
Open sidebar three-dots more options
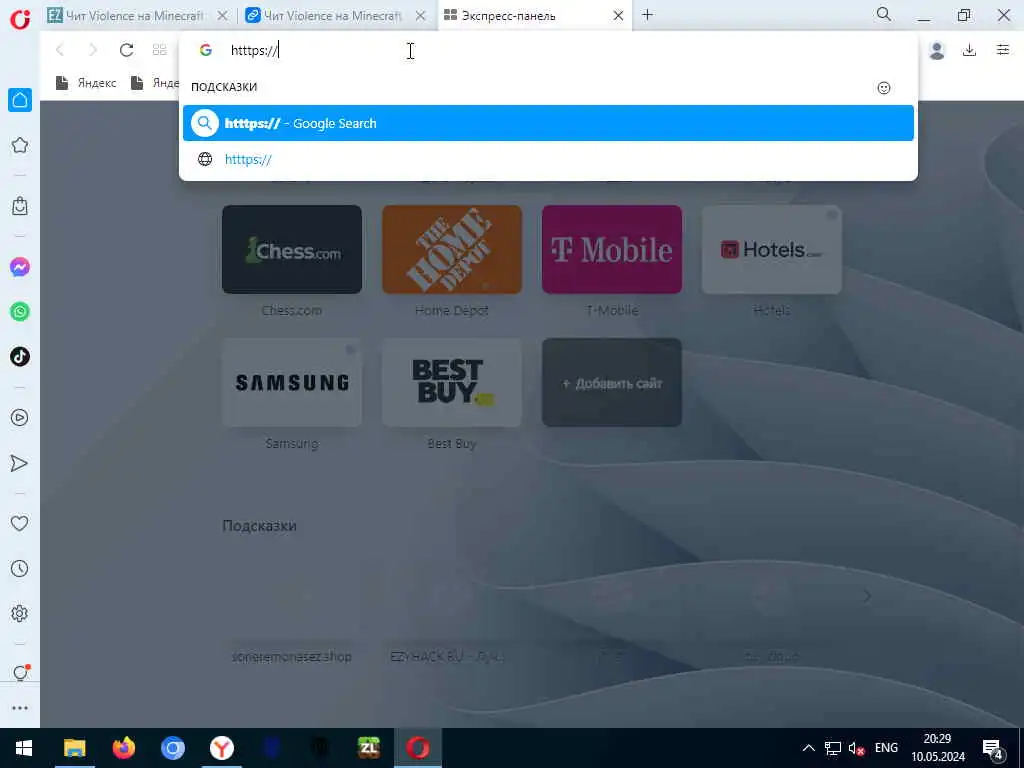20,708
